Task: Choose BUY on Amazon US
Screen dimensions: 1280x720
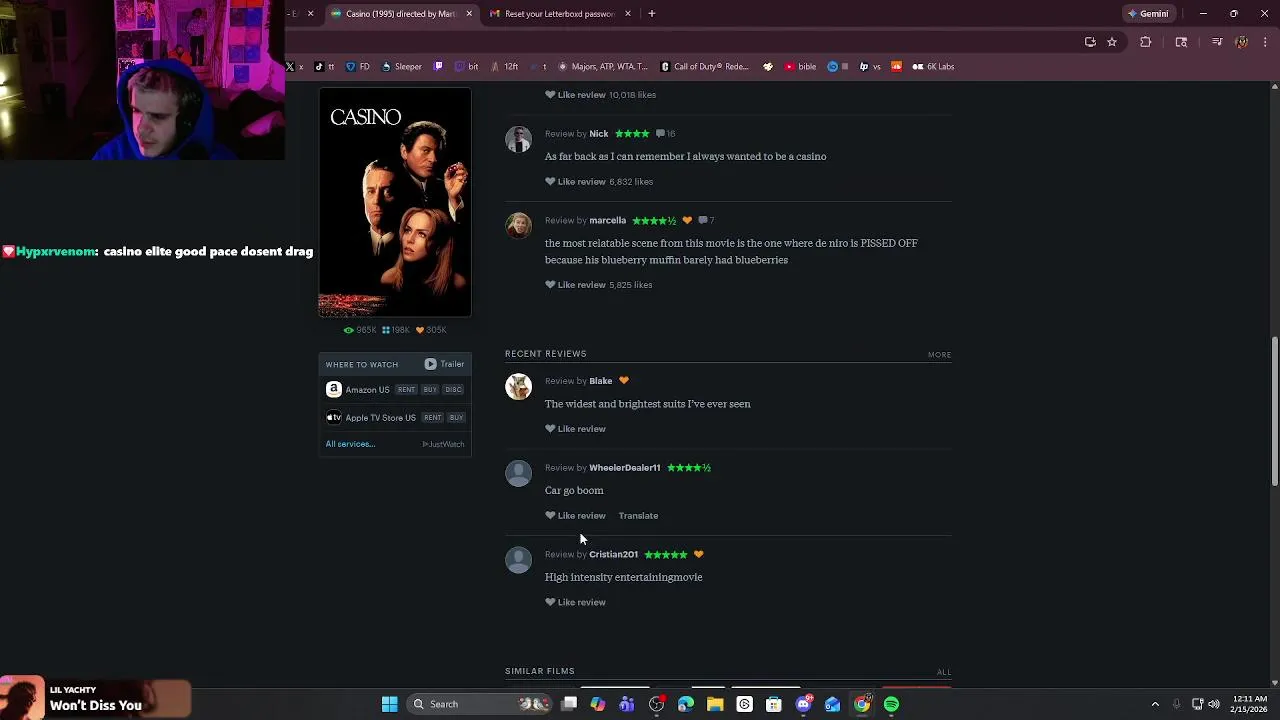Action: pos(430,390)
